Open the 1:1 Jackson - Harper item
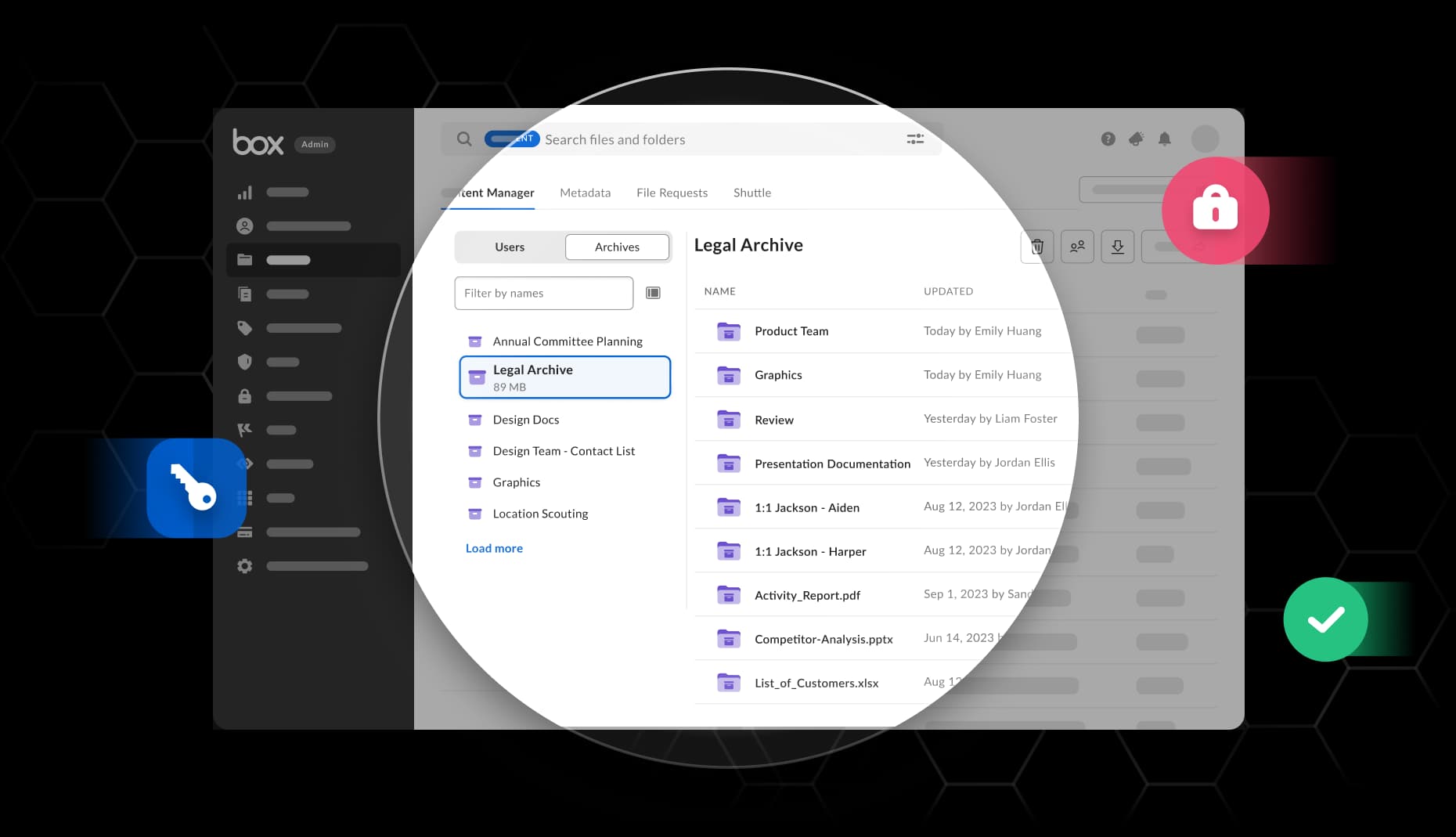The image size is (1456, 837). pyautogui.click(x=810, y=551)
